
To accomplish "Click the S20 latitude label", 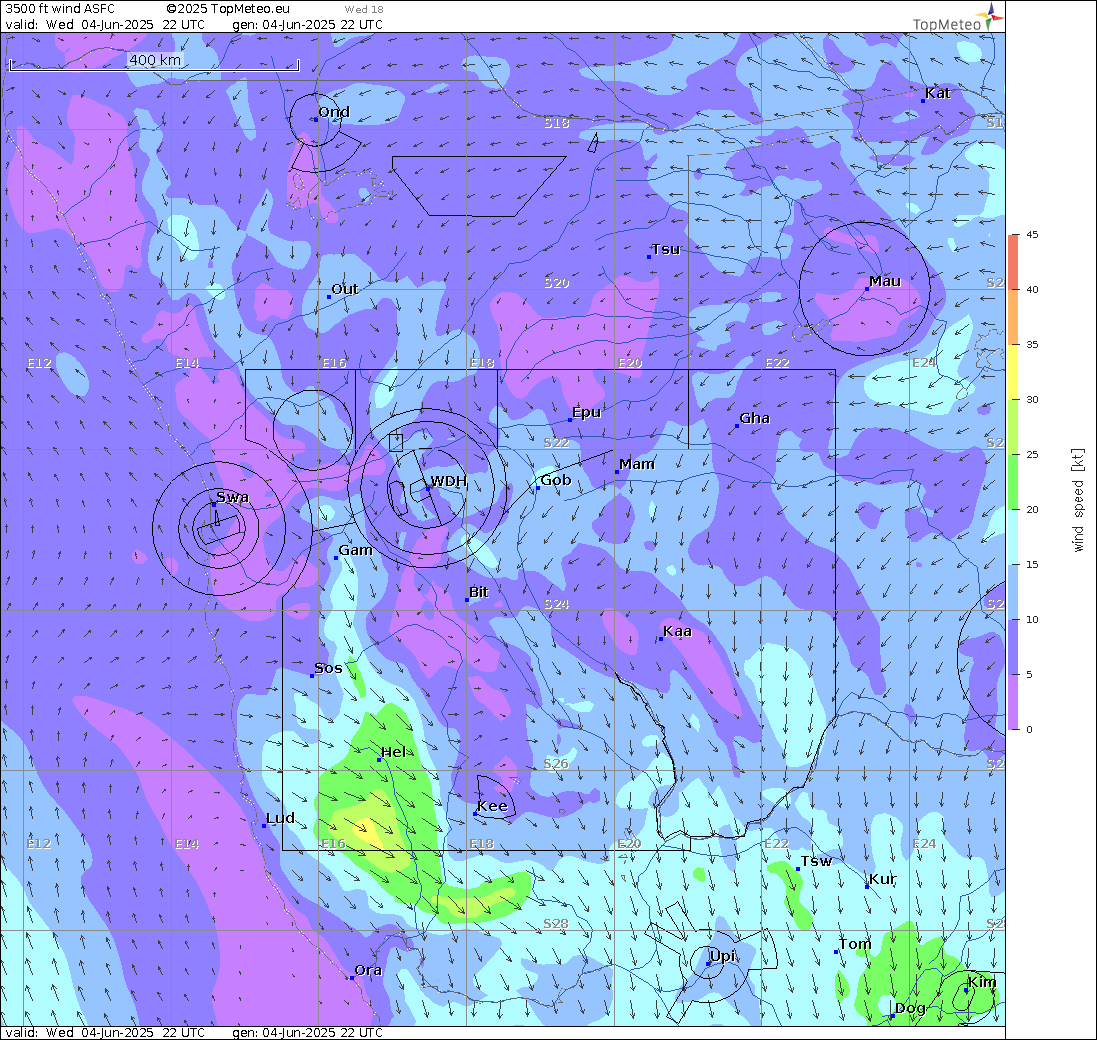I will [x=557, y=283].
